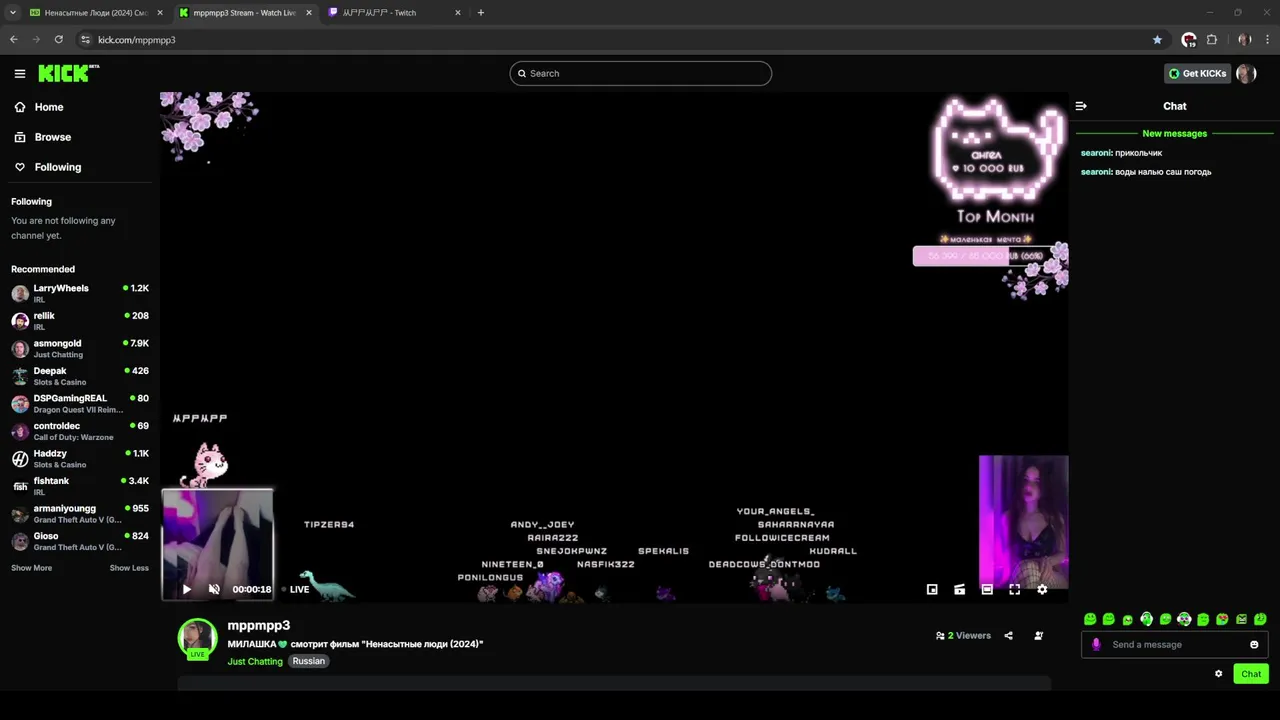Expand recommended list with Show More
This screenshot has width=1280, height=720.
click(31, 568)
